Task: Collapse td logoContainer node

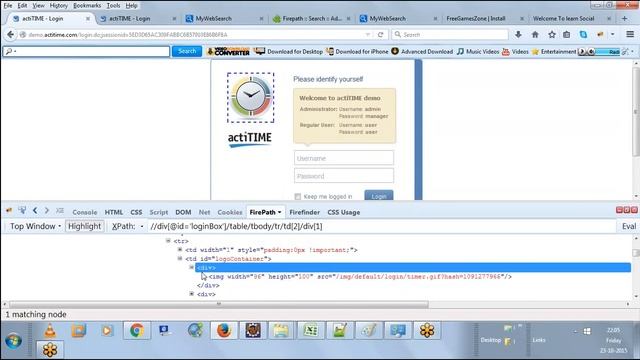Action: pos(180,258)
